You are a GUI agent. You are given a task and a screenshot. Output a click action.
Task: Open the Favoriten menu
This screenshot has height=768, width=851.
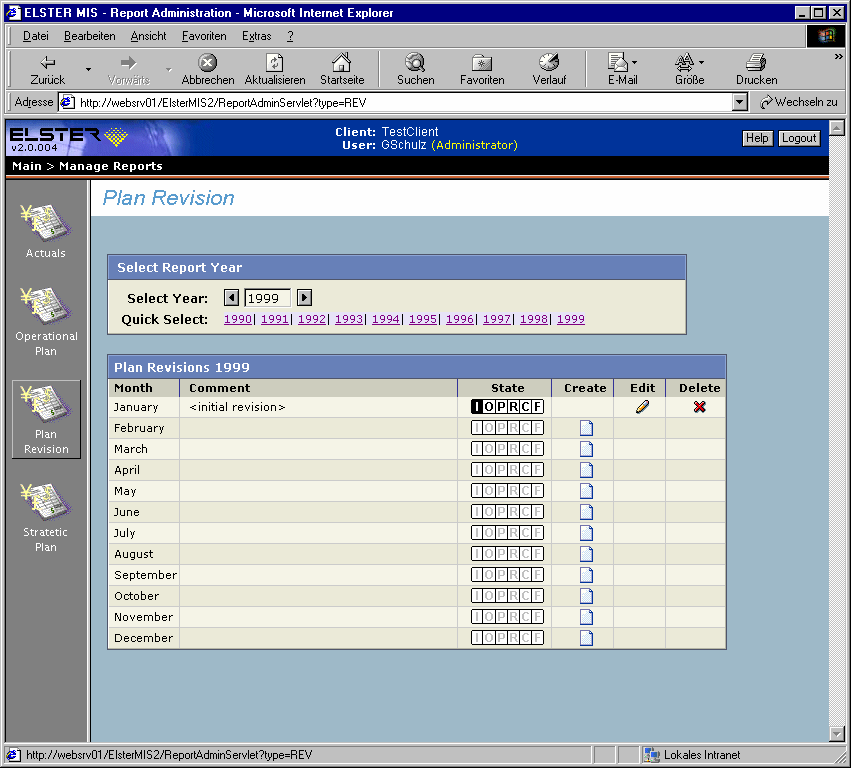(x=203, y=36)
